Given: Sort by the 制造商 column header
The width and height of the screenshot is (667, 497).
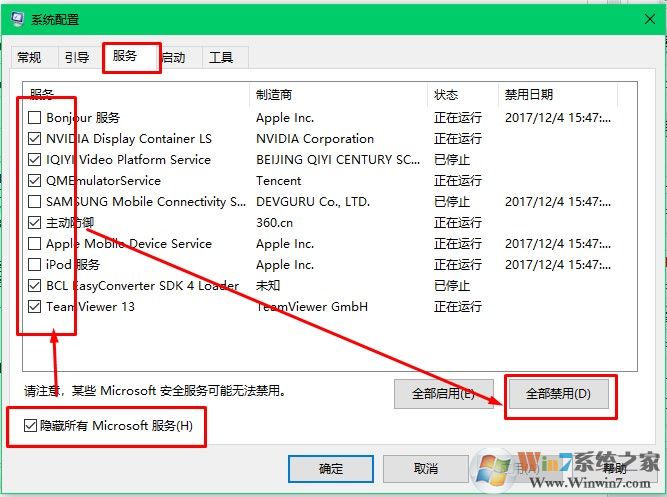Looking at the screenshot, I should (x=339, y=94).
